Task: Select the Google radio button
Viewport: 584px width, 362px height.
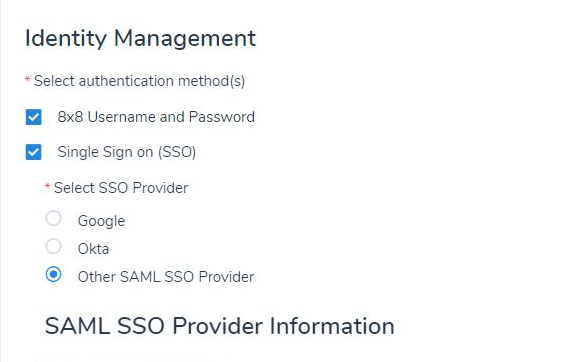Action: tap(53, 218)
